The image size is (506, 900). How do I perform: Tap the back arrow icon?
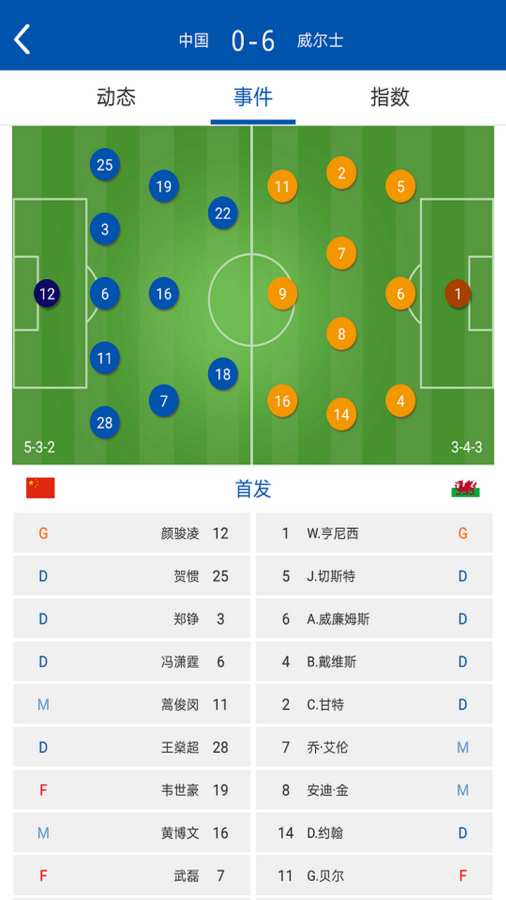pyautogui.click(x=22, y=40)
